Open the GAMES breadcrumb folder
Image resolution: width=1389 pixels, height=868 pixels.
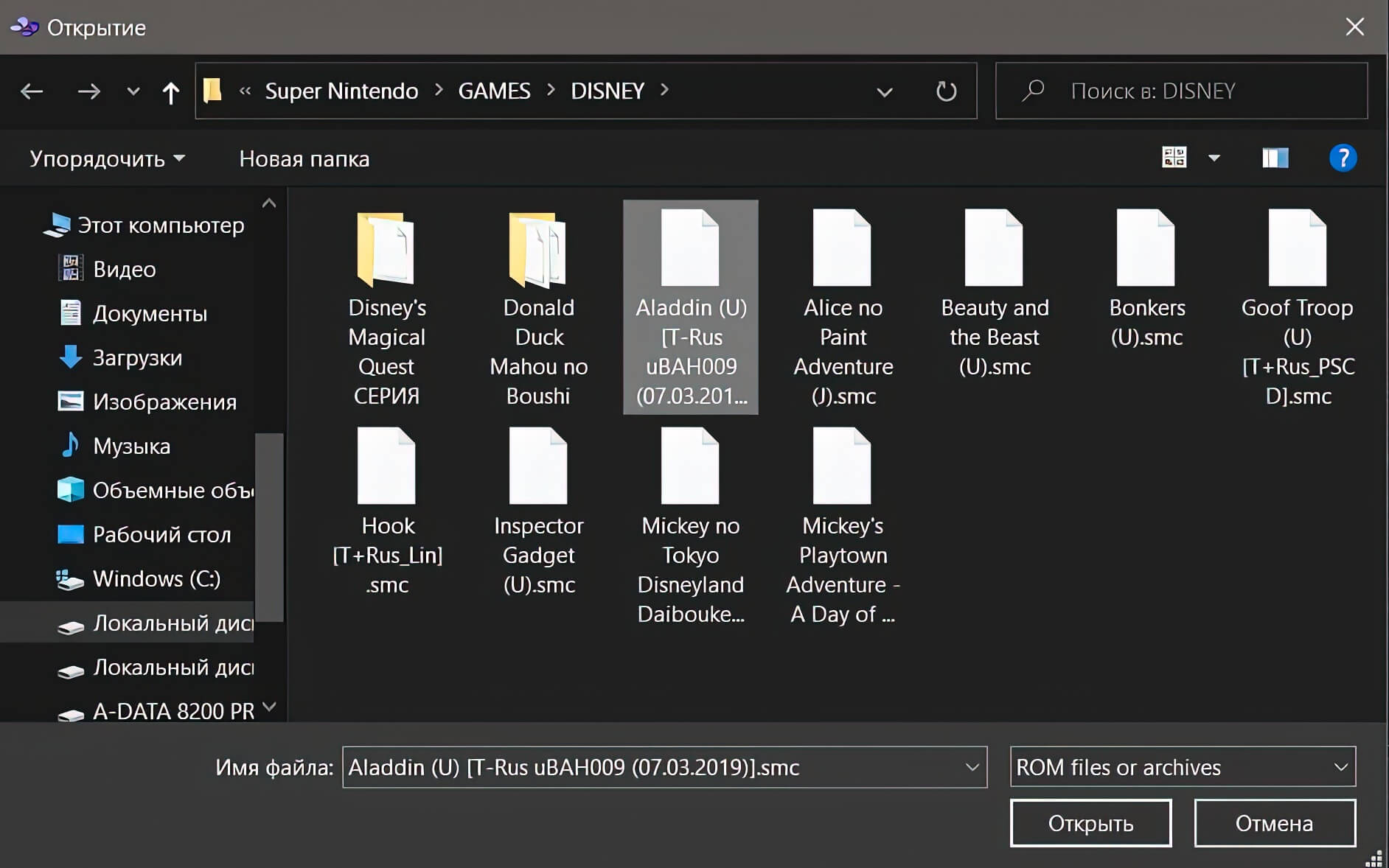click(494, 91)
